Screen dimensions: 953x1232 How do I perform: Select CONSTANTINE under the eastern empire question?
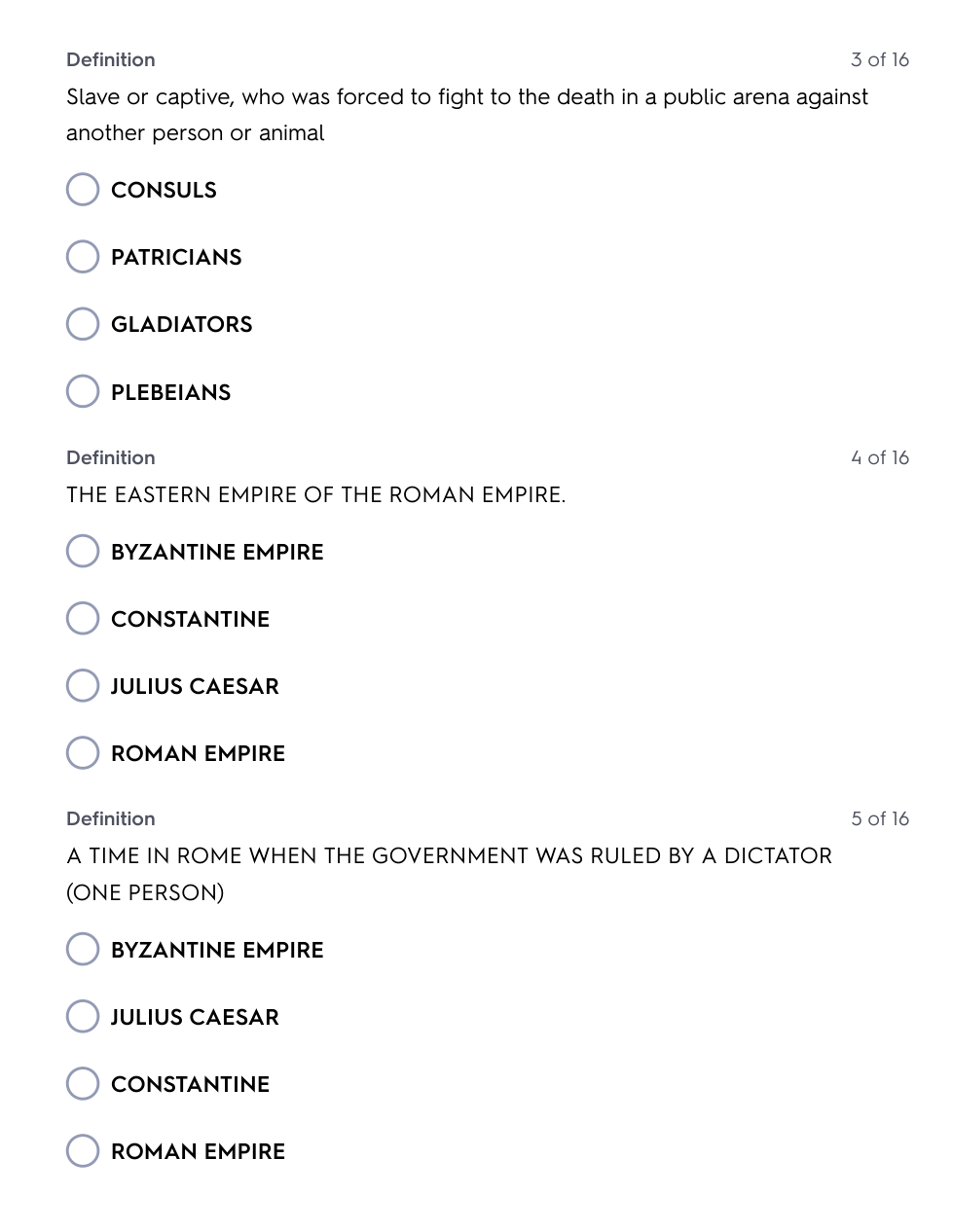83,619
